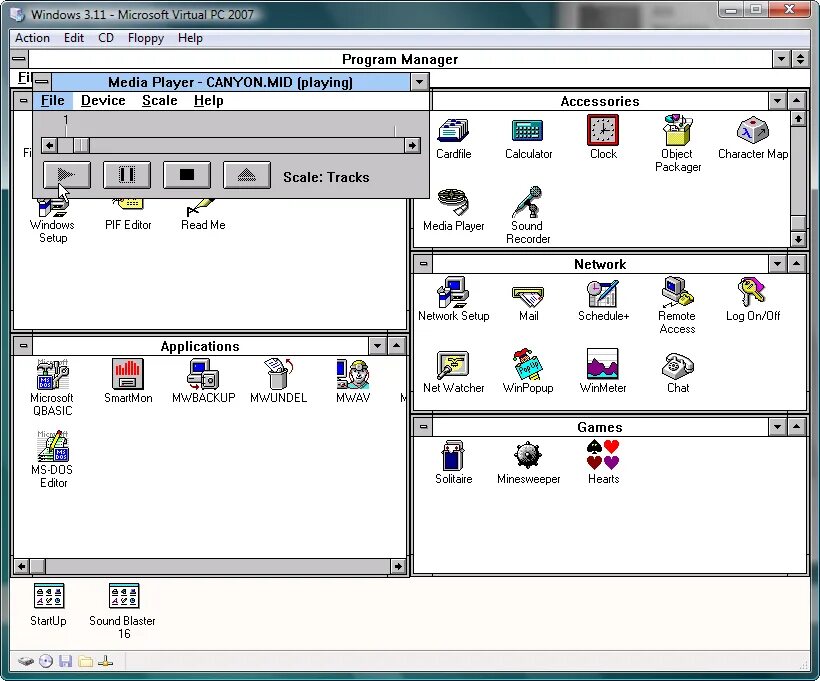Click the Windows Setup label
820x681 pixels.
pos(52,231)
